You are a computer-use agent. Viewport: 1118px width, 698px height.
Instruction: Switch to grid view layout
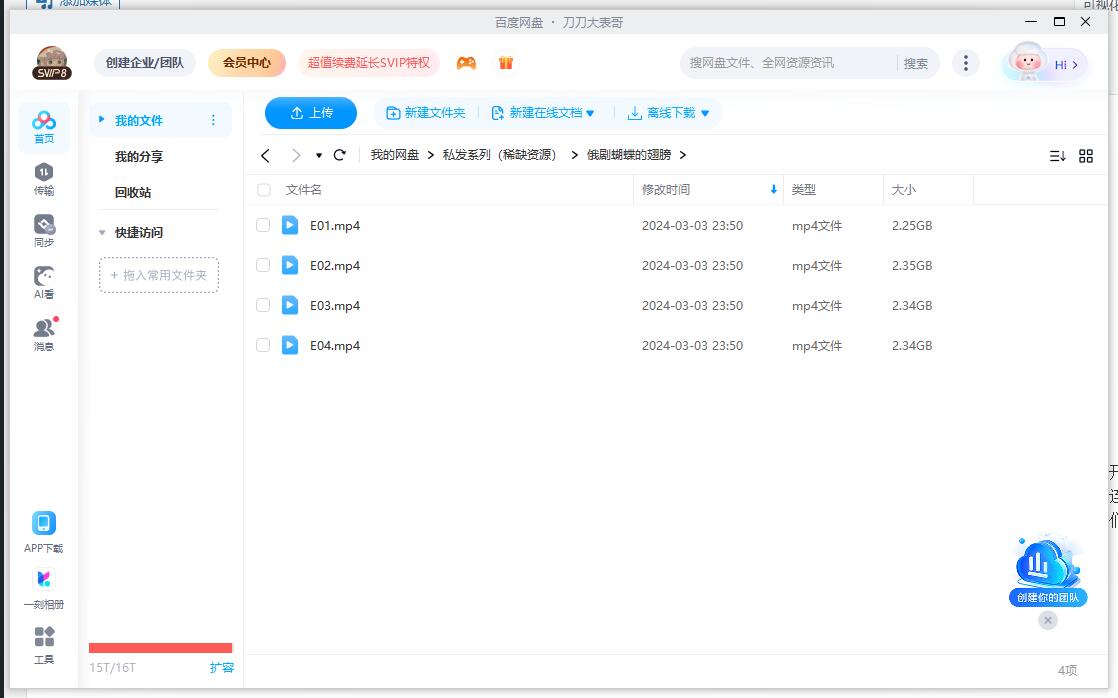point(1087,155)
